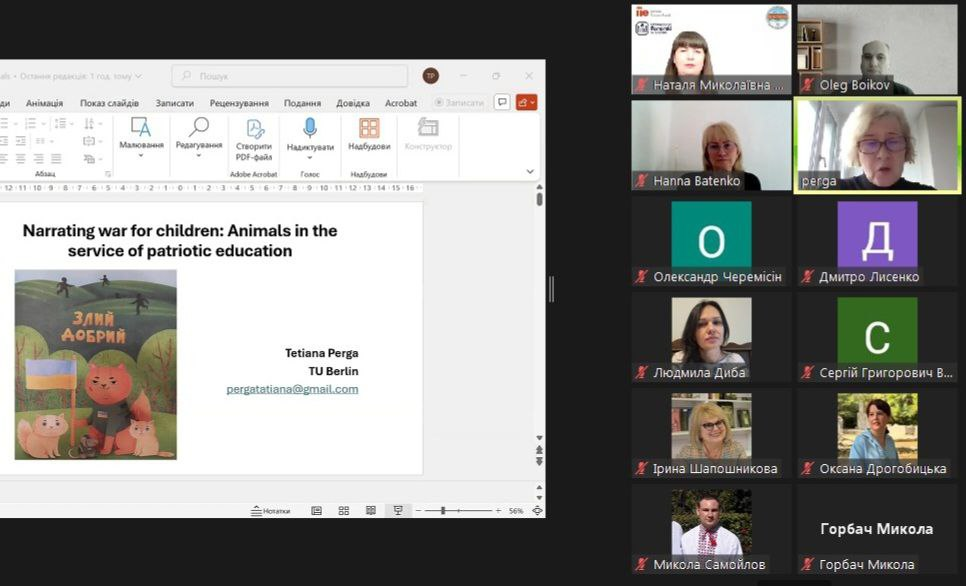Open the Малювання drawing tools
The height and width of the screenshot is (586, 966).
(x=141, y=135)
